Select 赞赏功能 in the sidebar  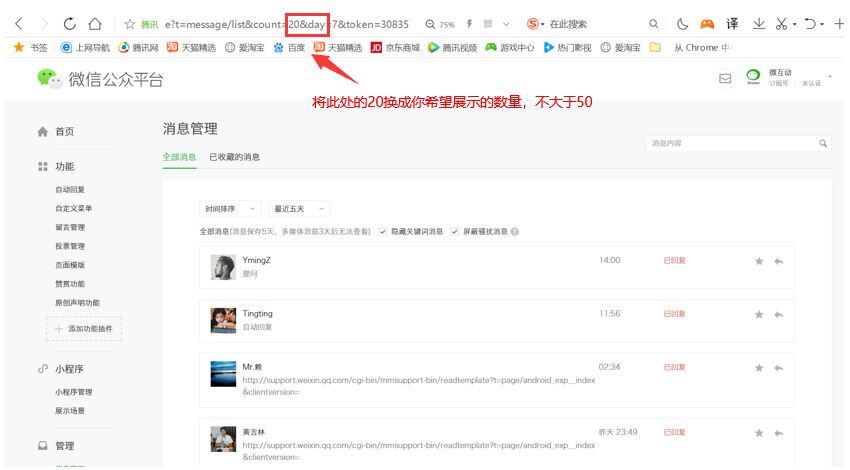(70, 284)
